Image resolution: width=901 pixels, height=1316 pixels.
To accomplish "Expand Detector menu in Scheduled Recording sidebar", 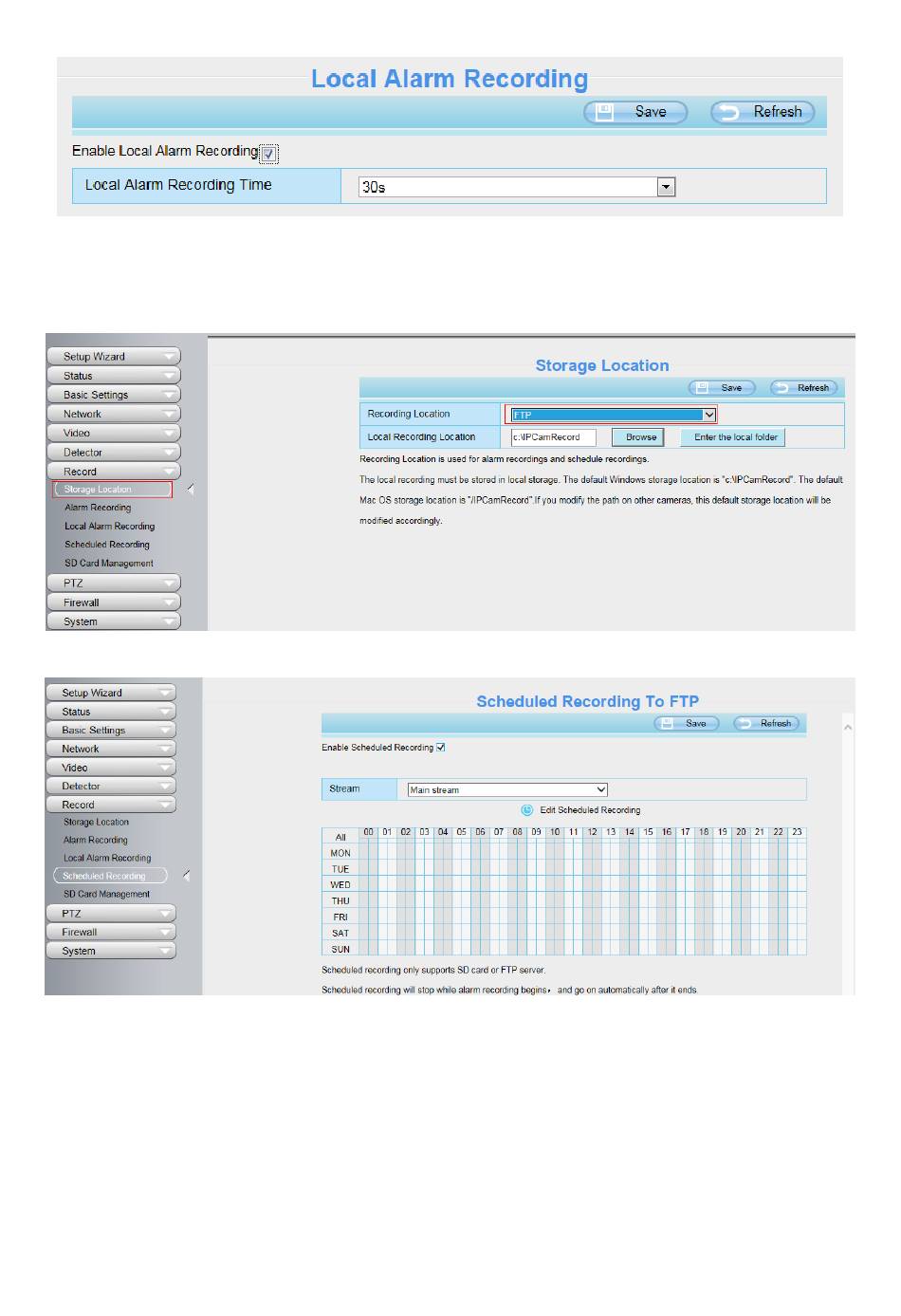I will point(111,787).
